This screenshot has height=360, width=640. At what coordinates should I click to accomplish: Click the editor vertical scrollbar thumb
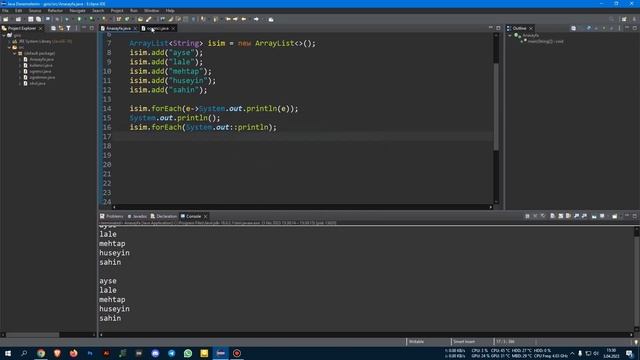point(496,106)
